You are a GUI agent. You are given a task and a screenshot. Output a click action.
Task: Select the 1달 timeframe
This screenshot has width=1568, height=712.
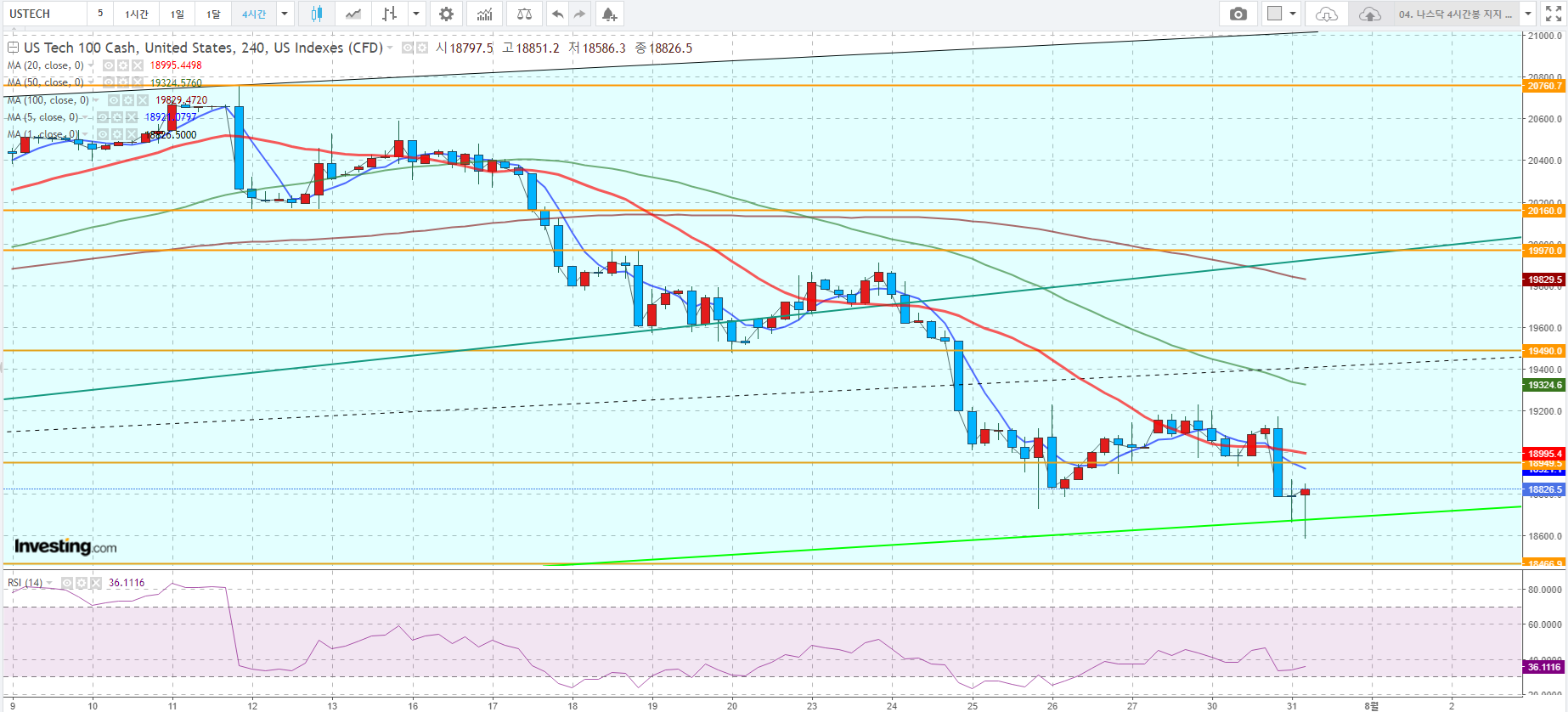pyautogui.click(x=213, y=14)
